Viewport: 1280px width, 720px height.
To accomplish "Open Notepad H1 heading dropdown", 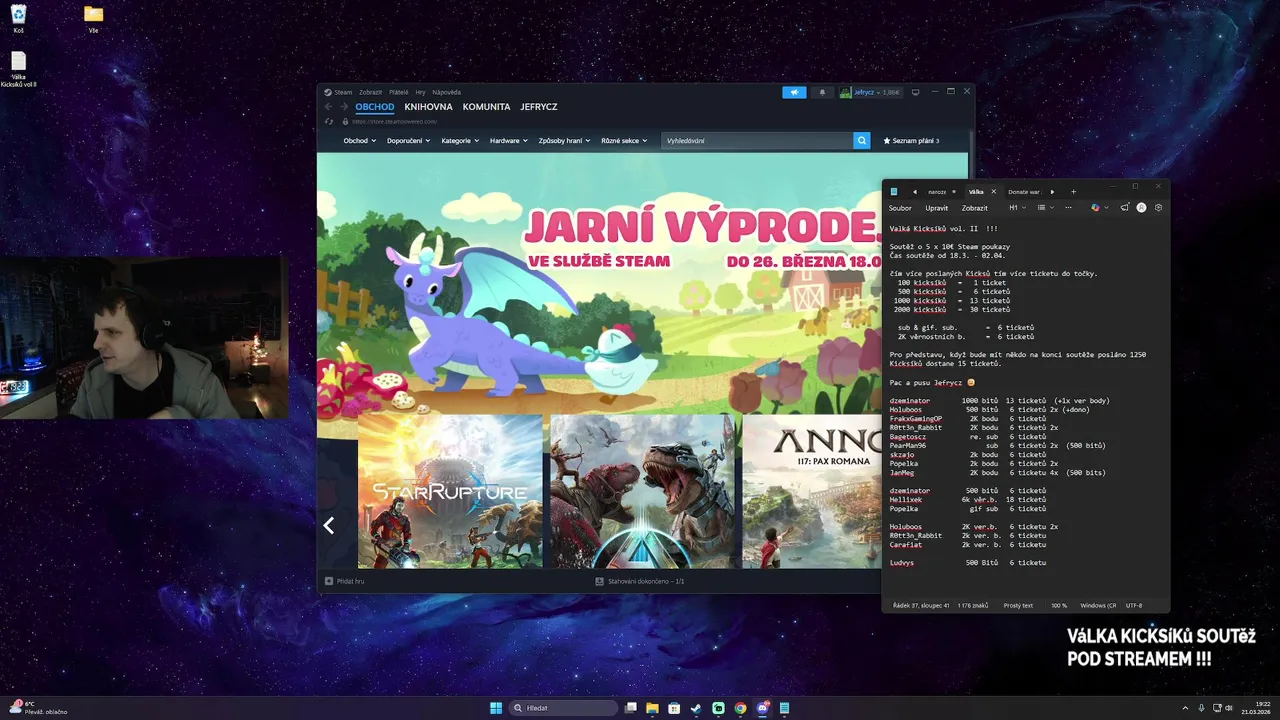I will pyautogui.click(x=1017, y=208).
